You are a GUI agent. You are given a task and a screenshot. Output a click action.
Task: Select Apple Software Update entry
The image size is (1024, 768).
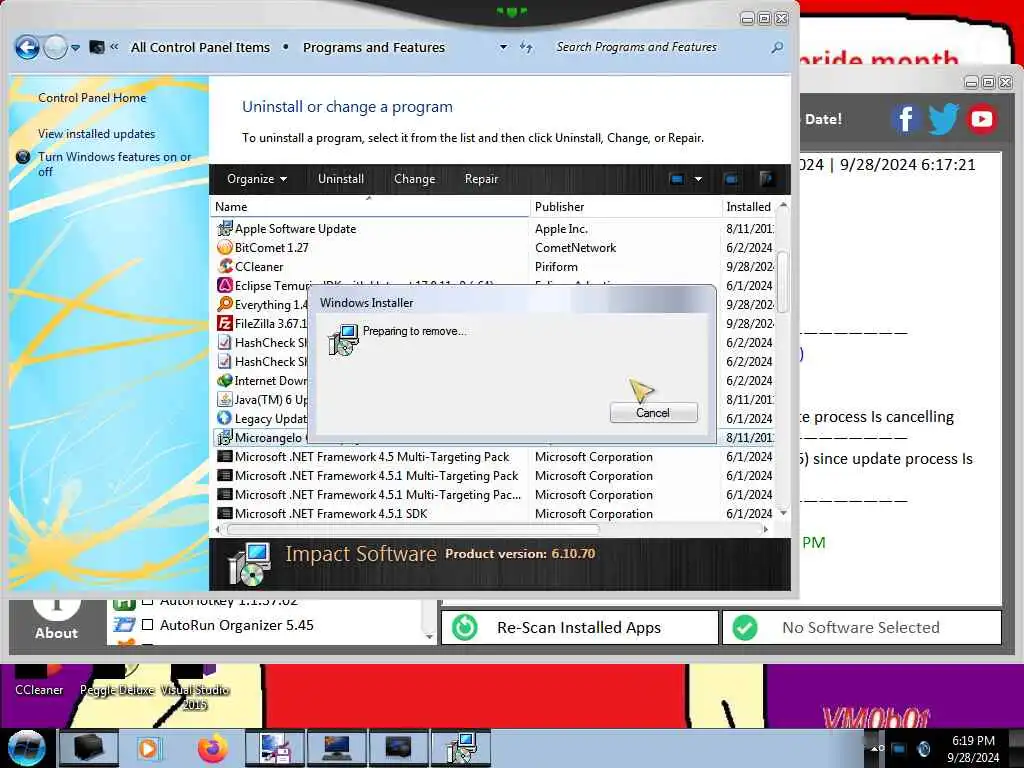click(x=494, y=229)
